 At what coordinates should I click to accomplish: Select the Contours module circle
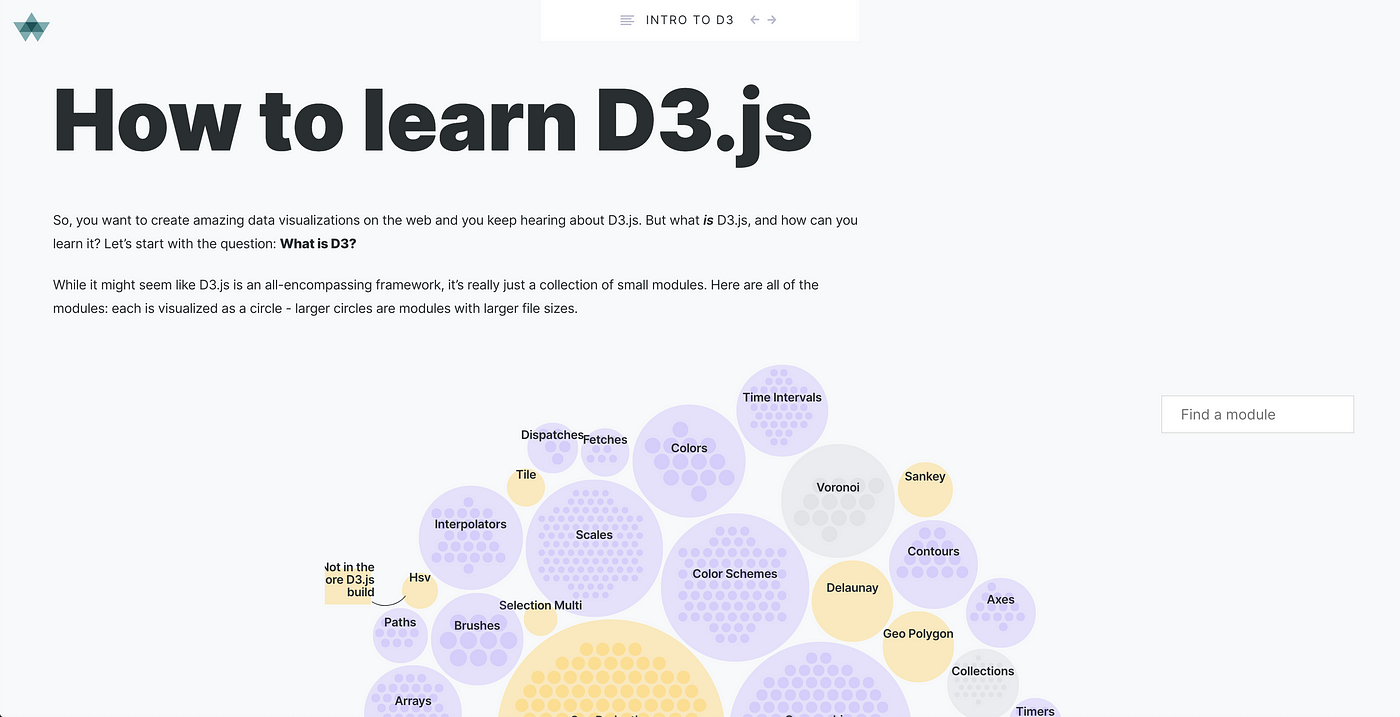tap(933, 565)
